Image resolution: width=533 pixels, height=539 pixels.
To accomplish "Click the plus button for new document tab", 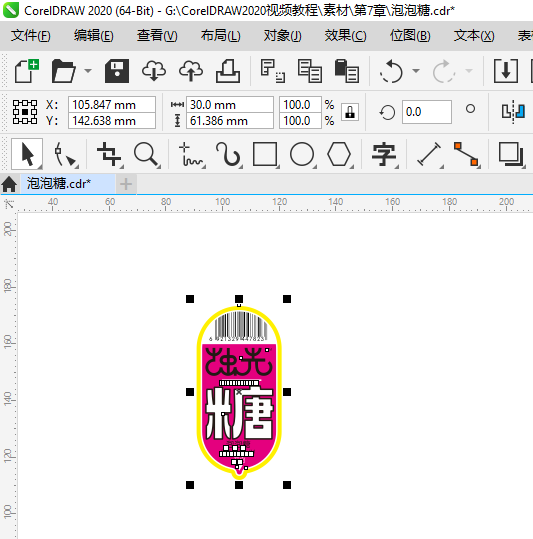I will point(126,184).
